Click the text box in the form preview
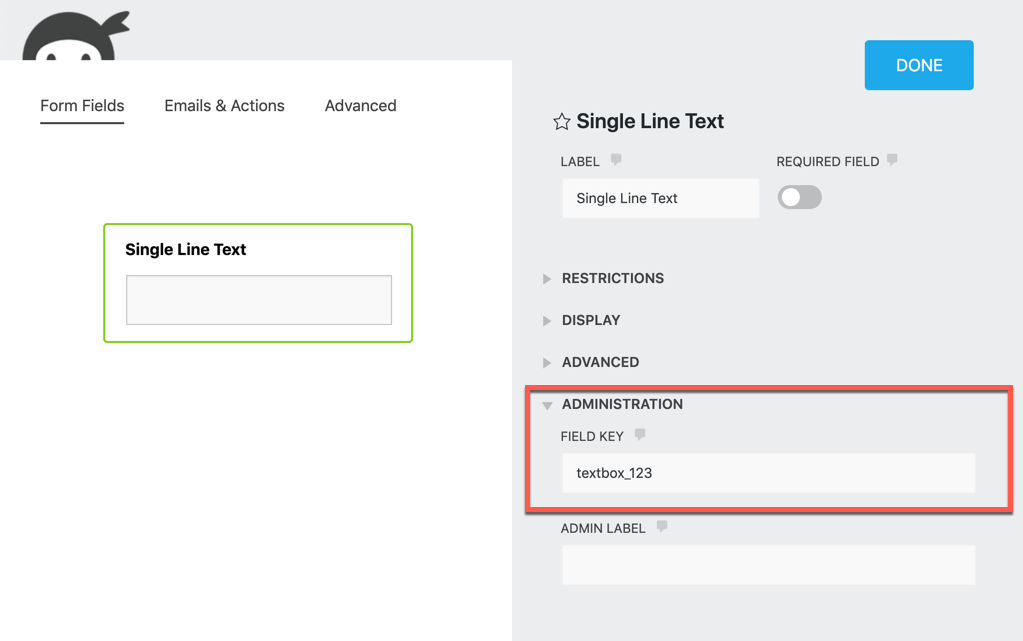This screenshot has height=641, width=1023. [258, 300]
